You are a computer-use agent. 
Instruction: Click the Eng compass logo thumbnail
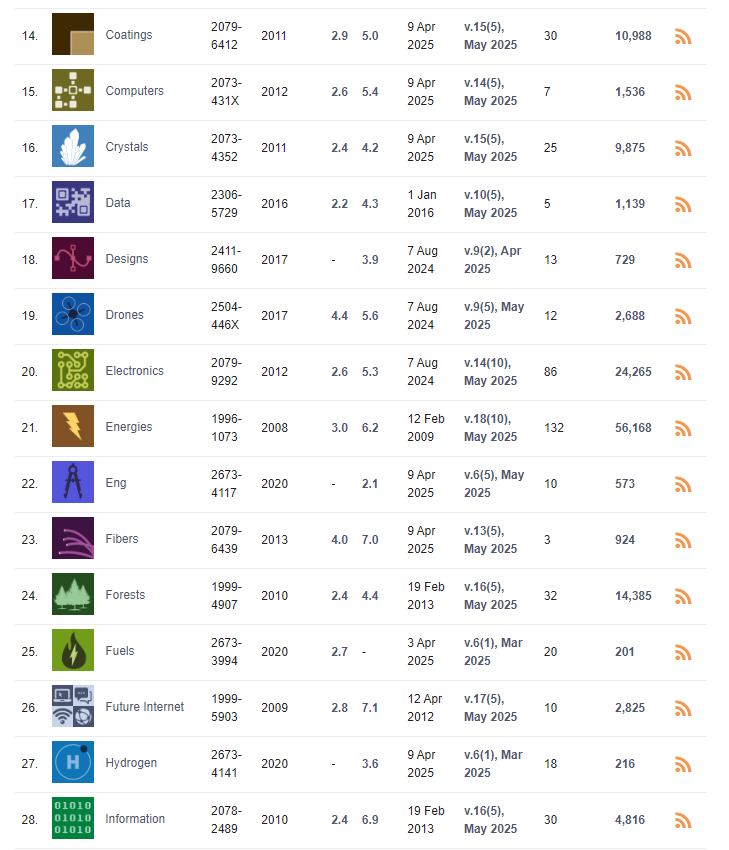click(x=73, y=482)
